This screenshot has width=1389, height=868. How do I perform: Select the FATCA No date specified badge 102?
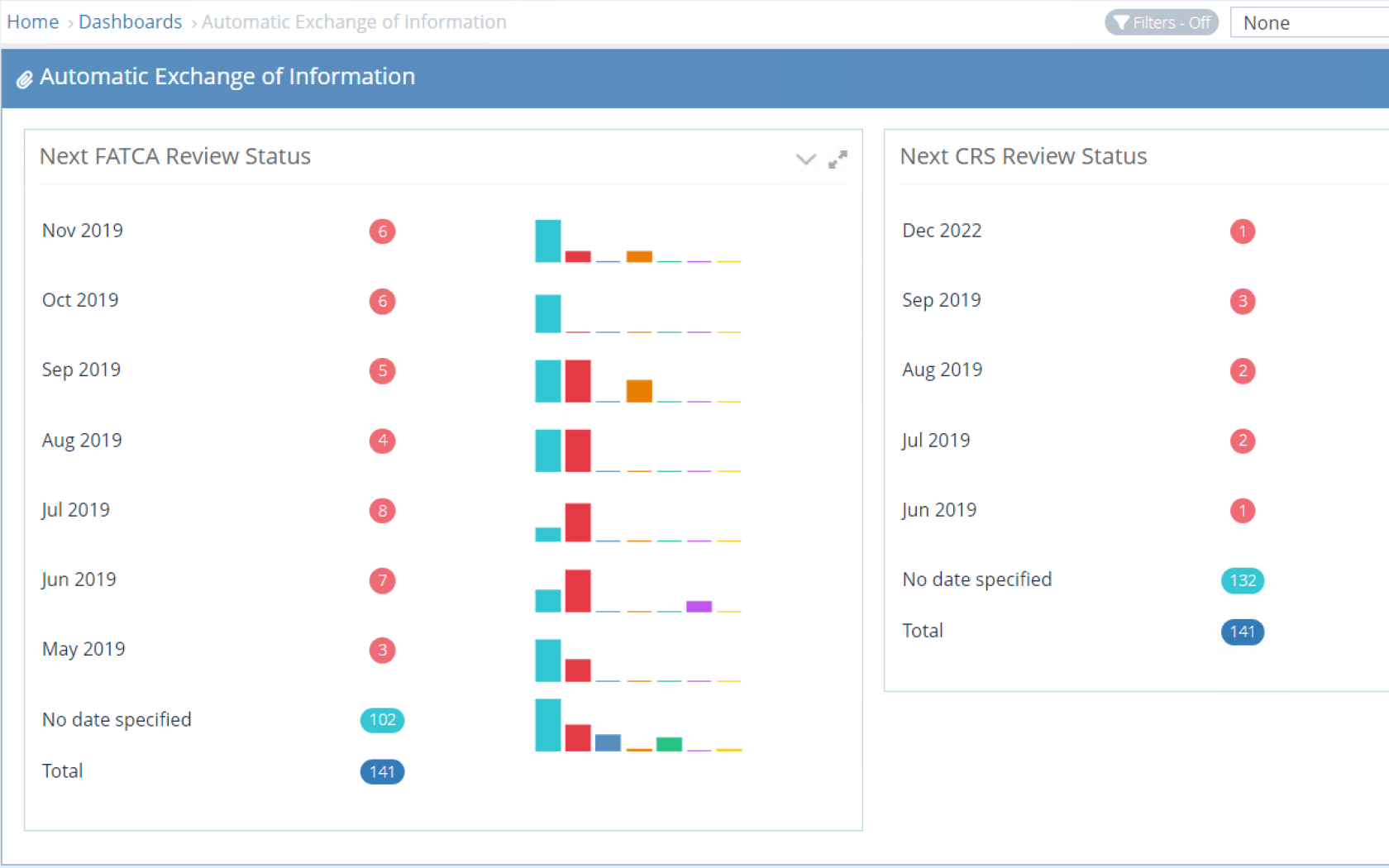pos(382,720)
